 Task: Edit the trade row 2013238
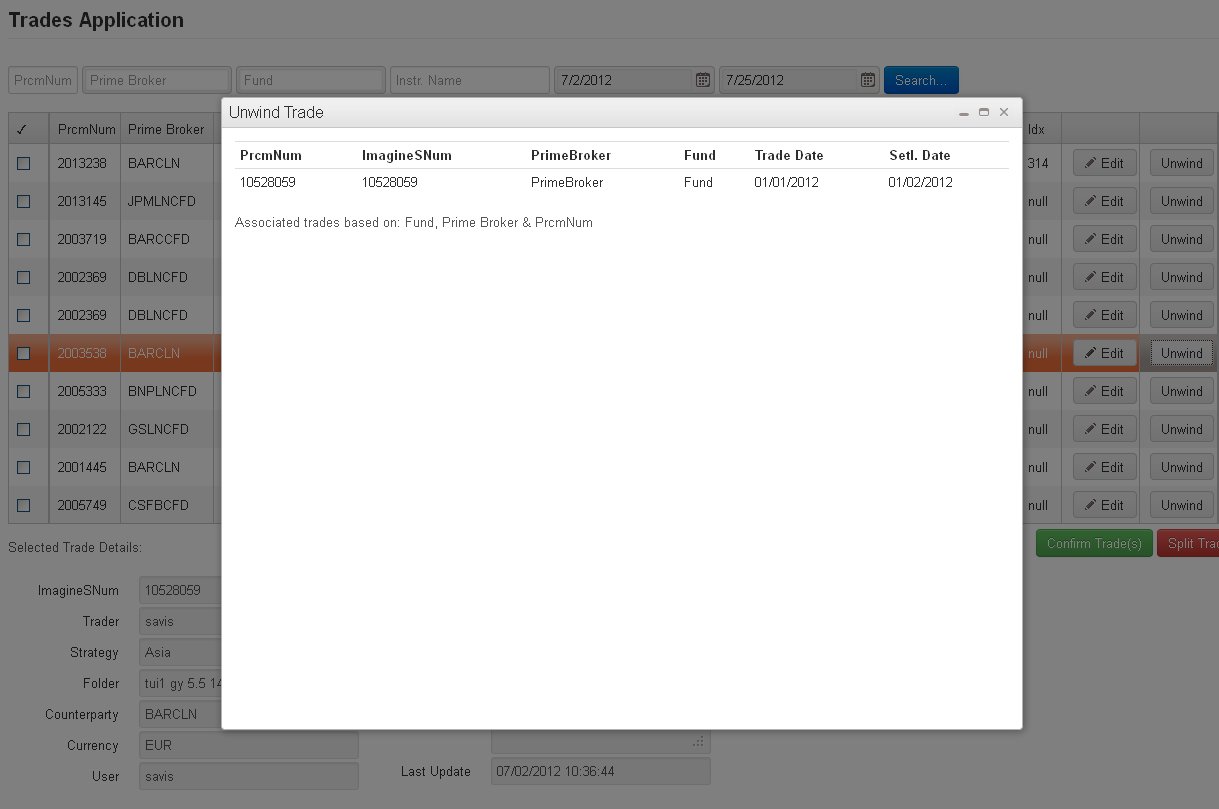click(x=1105, y=163)
